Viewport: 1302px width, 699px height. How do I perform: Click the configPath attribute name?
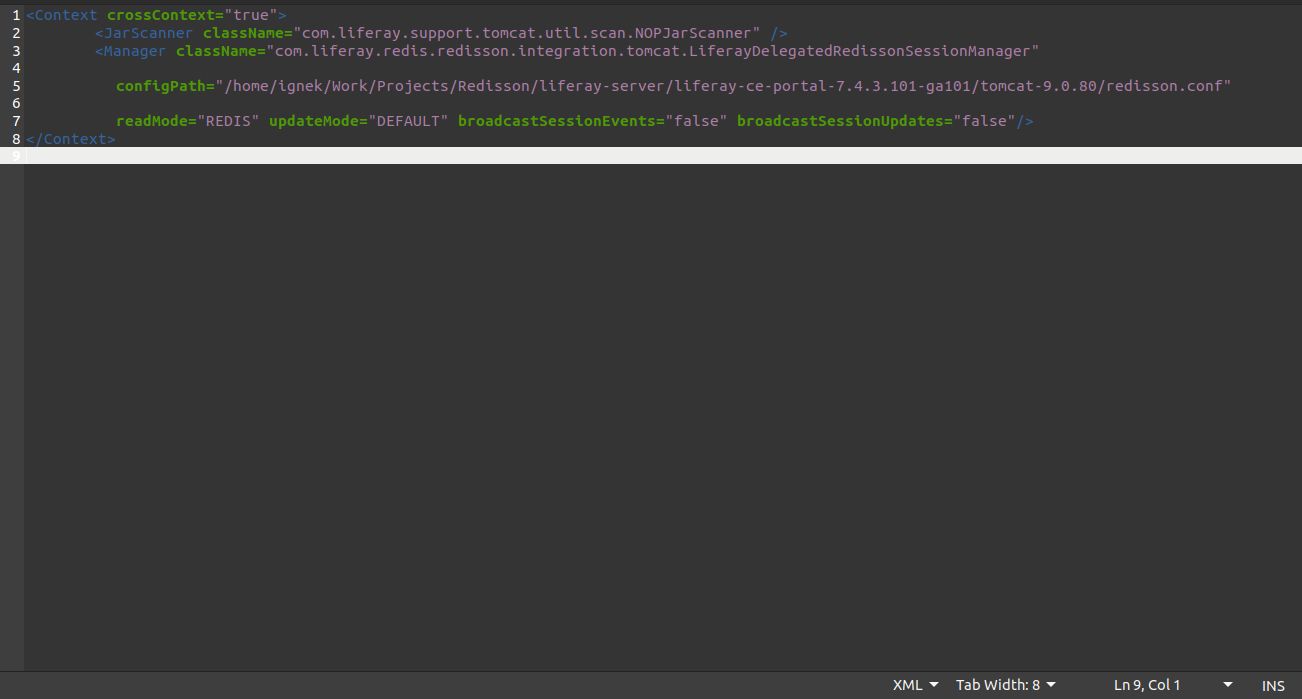coord(161,86)
